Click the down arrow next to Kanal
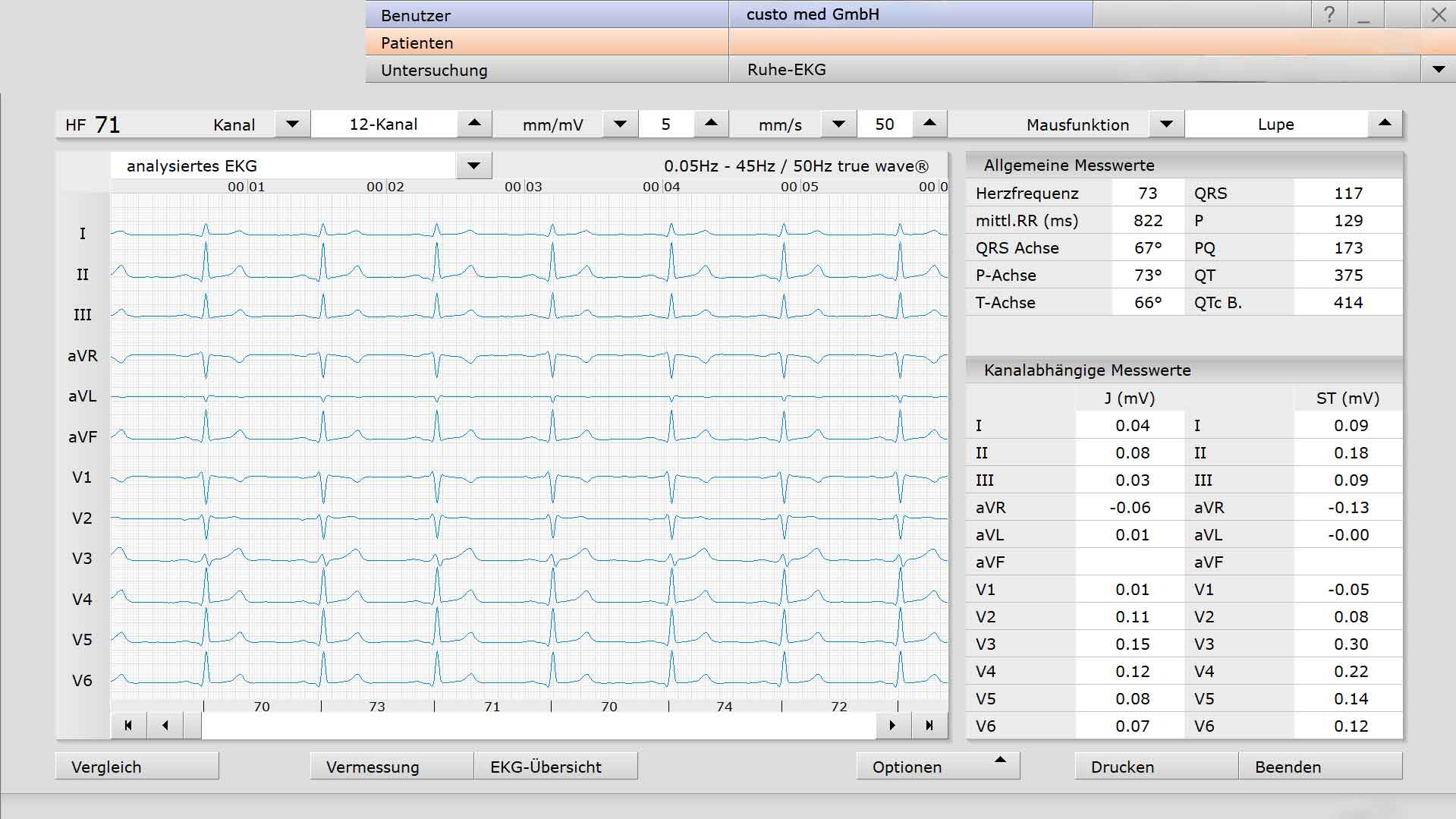Image resolution: width=1456 pixels, height=819 pixels. pyautogui.click(x=292, y=124)
